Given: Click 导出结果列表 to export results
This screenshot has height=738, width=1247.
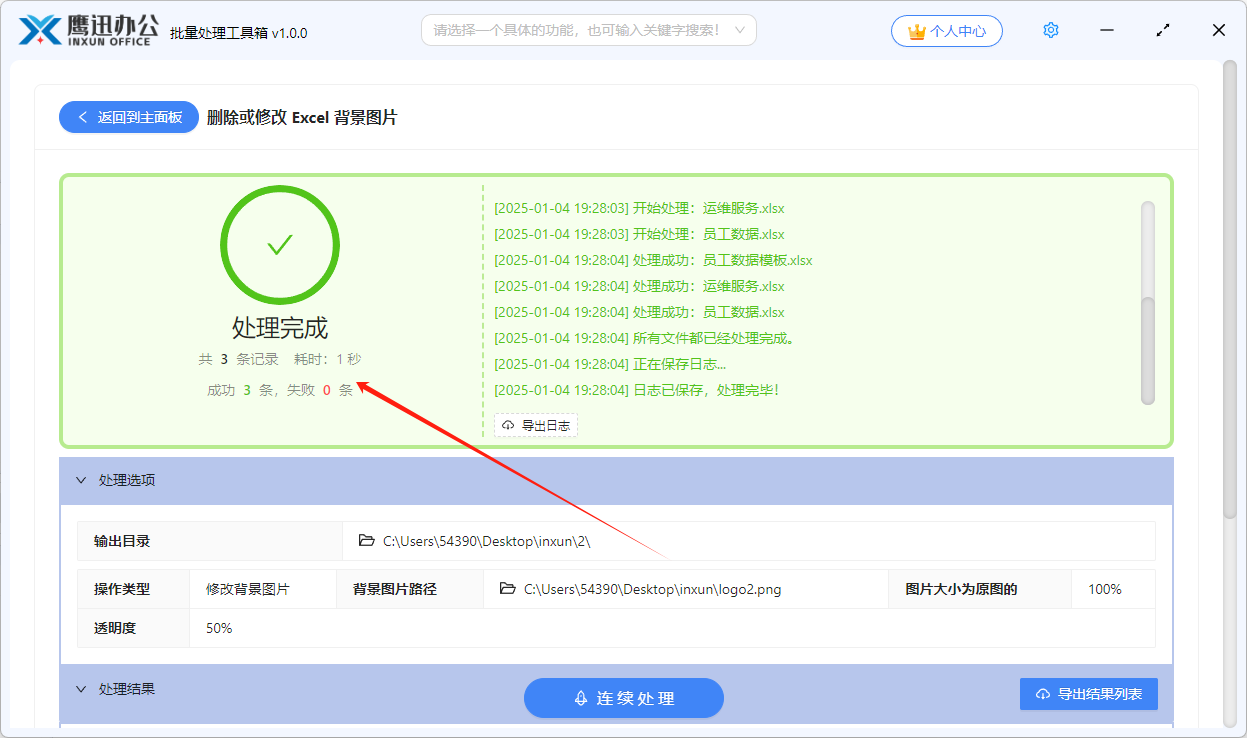Looking at the screenshot, I should 1088,694.
